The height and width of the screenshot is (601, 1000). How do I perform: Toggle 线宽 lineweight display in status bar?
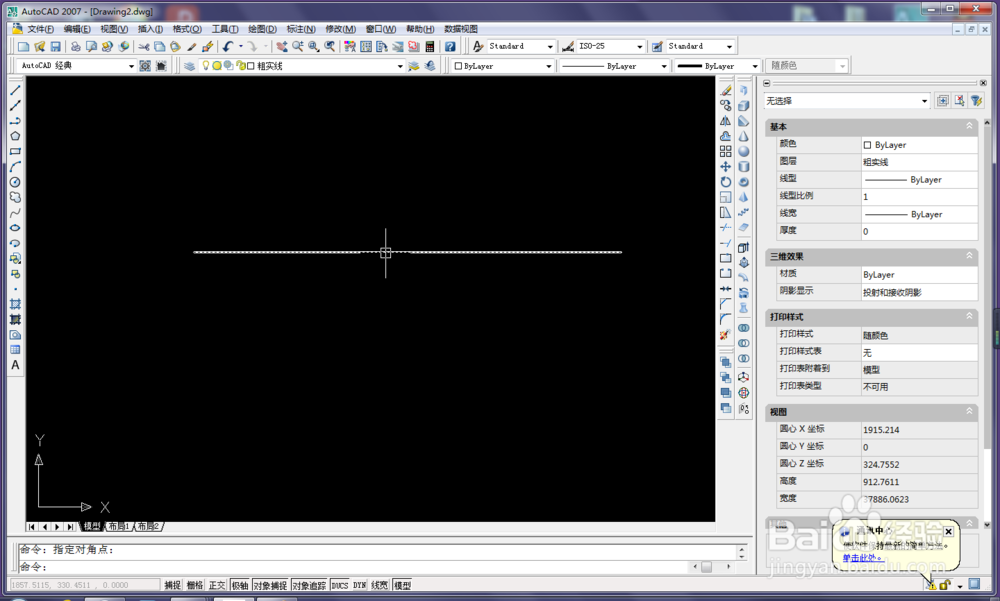pos(380,585)
